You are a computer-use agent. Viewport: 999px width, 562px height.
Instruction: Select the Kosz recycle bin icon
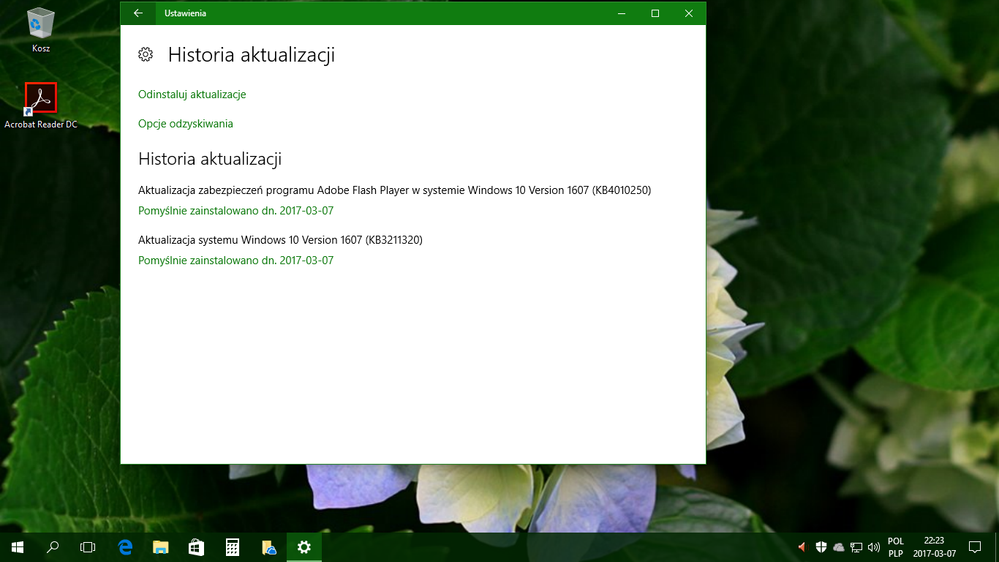pos(41,24)
